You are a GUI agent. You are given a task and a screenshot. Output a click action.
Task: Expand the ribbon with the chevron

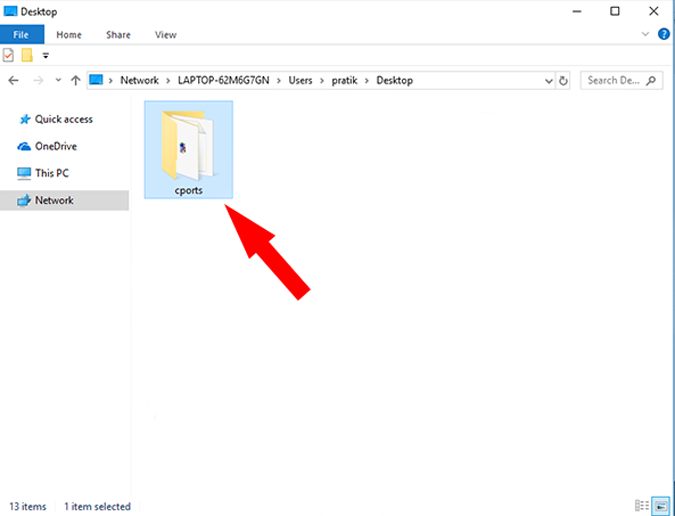(646, 34)
